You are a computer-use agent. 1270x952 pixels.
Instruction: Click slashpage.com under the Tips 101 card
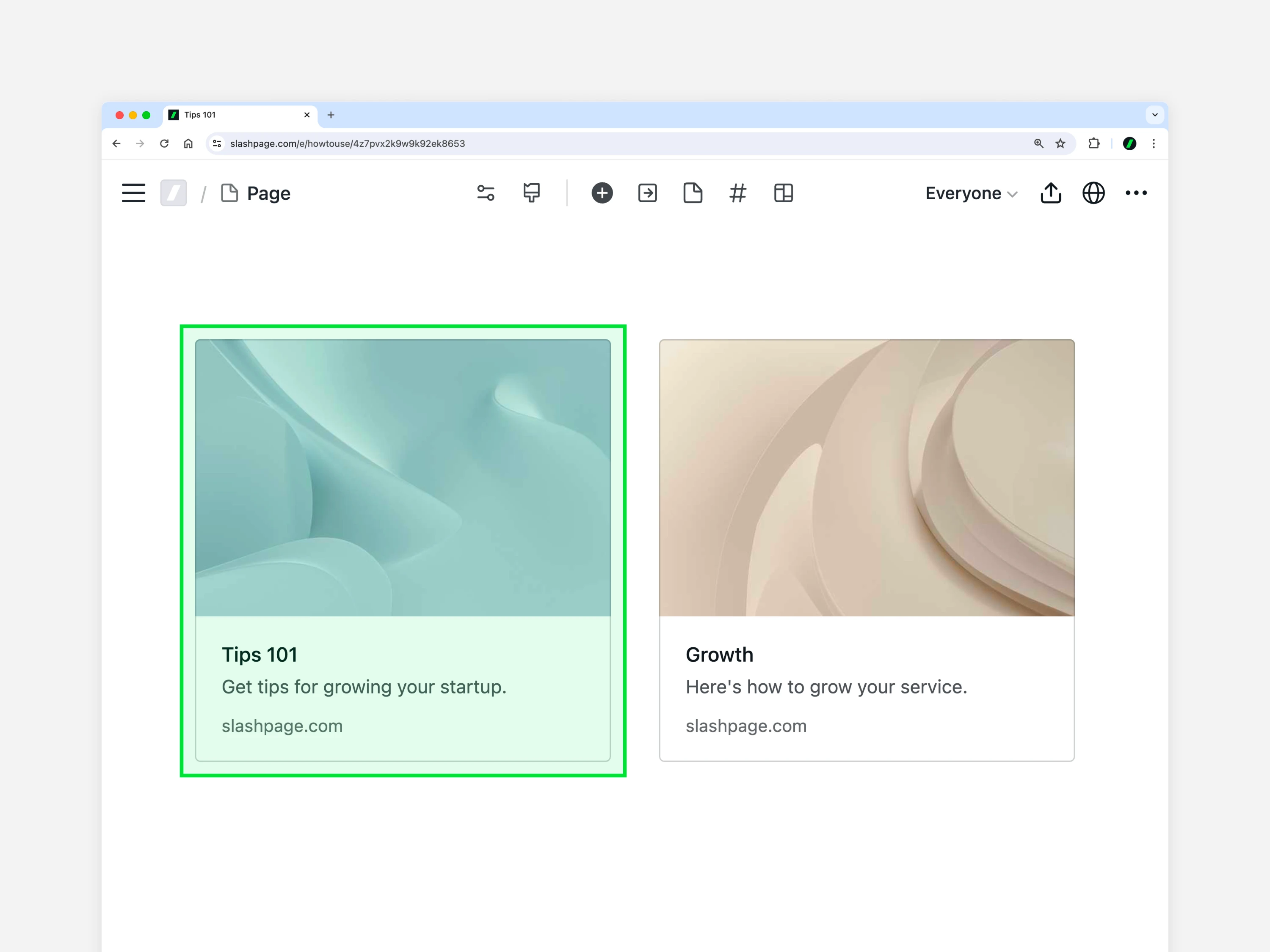[x=282, y=726]
